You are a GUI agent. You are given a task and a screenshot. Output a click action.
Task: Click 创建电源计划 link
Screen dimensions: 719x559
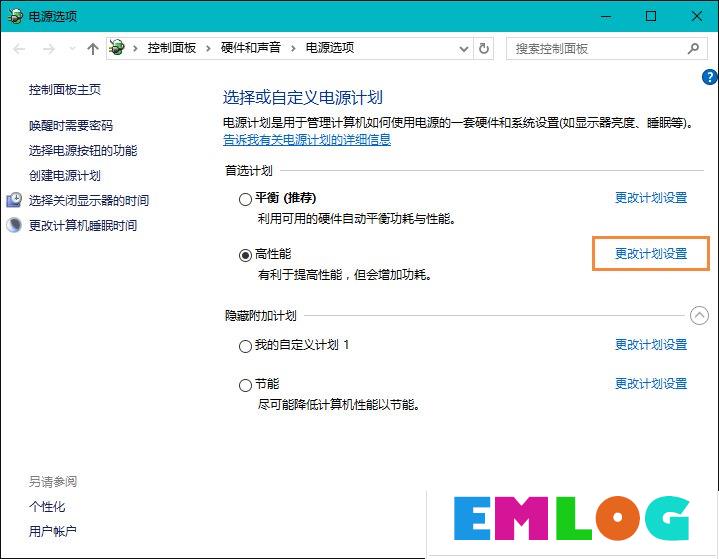[65, 175]
